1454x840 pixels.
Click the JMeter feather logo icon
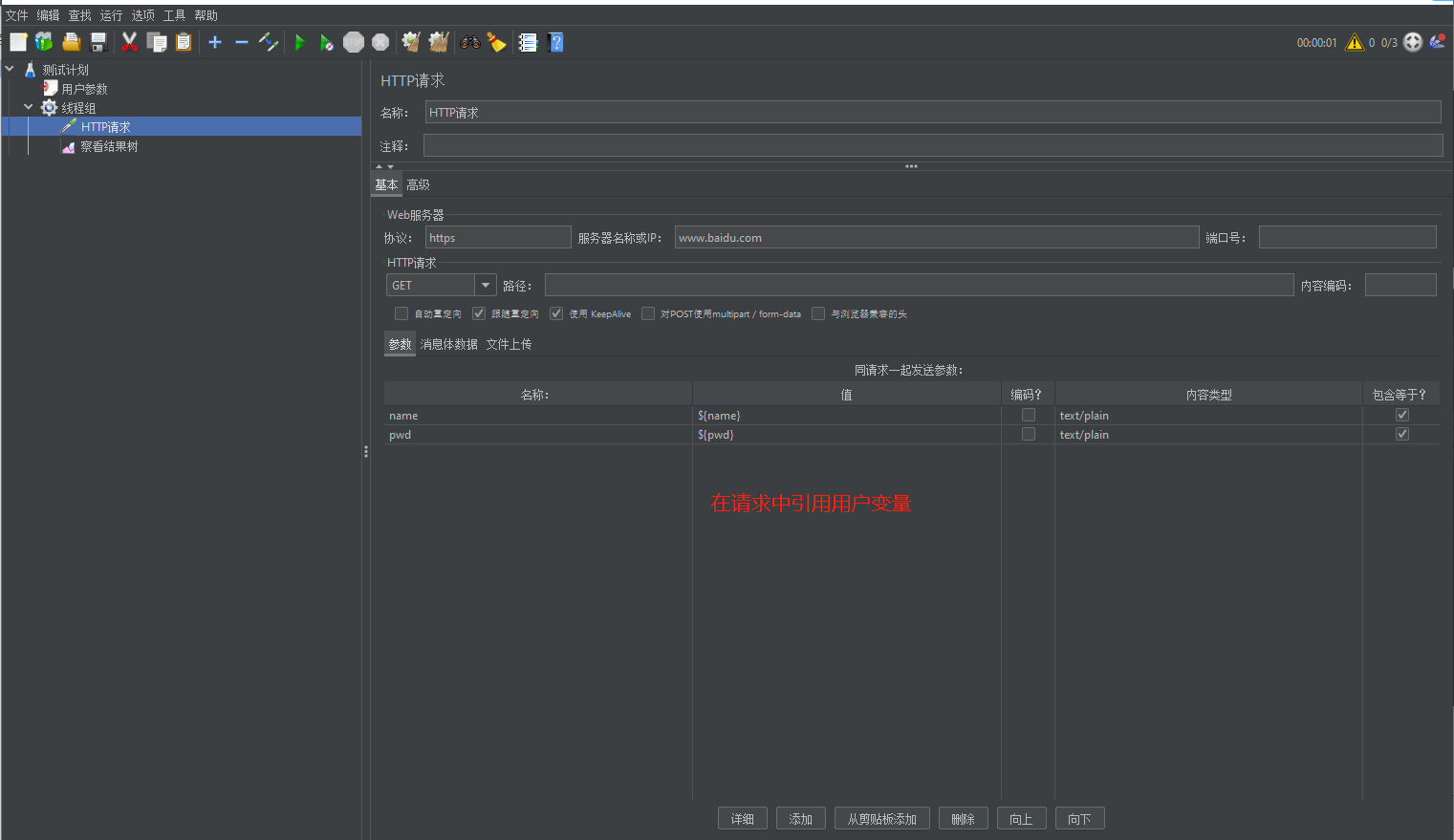point(1437,41)
